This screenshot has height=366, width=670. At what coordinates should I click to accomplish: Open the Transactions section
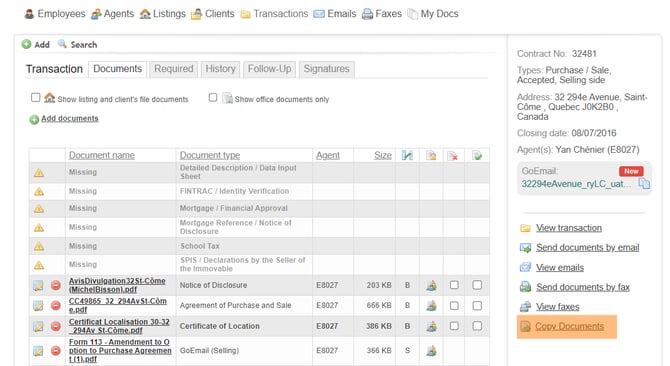point(274,14)
